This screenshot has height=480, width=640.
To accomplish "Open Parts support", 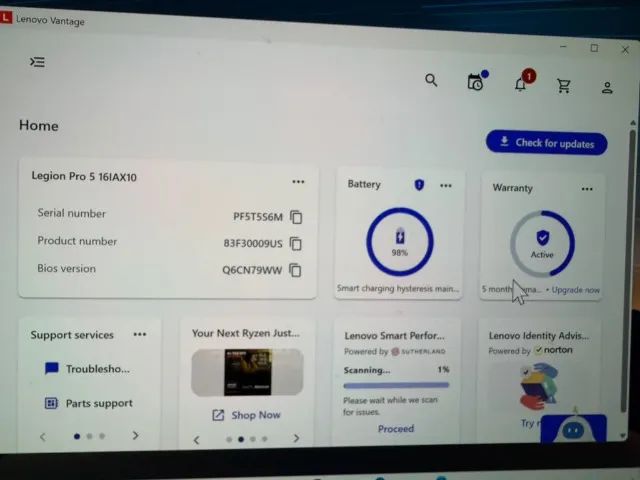I will click(x=89, y=403).
